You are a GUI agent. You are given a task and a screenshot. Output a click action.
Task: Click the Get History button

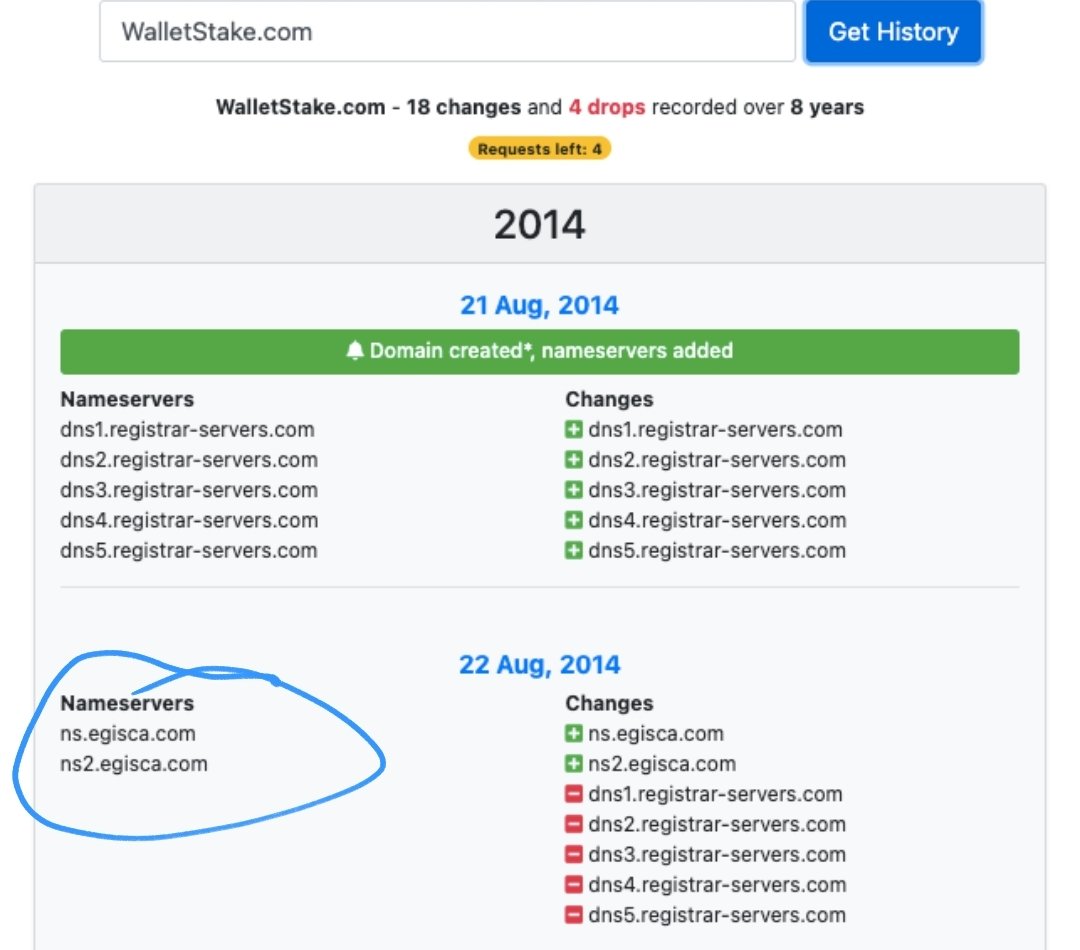point(893,32)
